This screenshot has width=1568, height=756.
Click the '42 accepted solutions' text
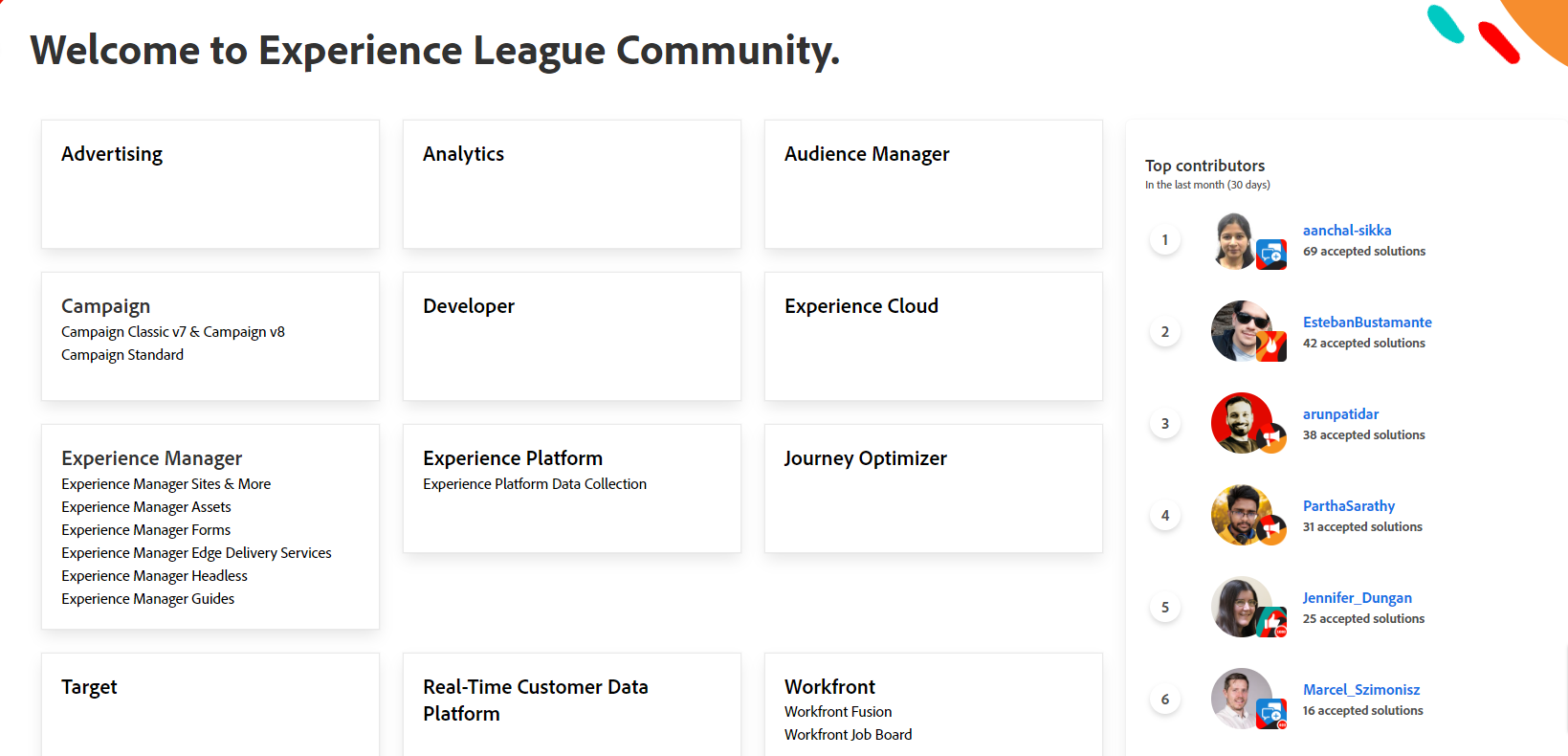(1364, 344)
